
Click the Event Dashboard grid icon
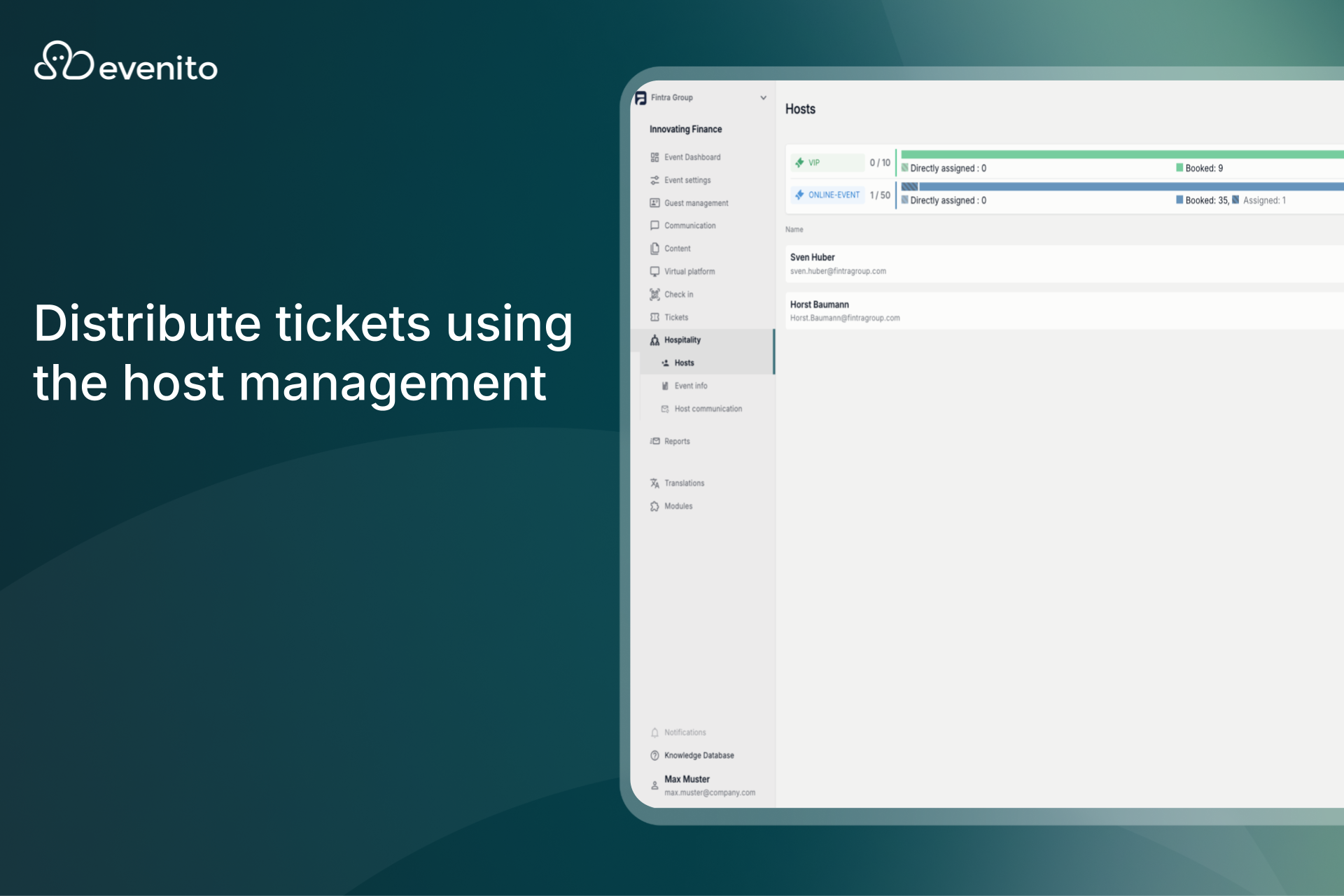click(x=654, y=157)
